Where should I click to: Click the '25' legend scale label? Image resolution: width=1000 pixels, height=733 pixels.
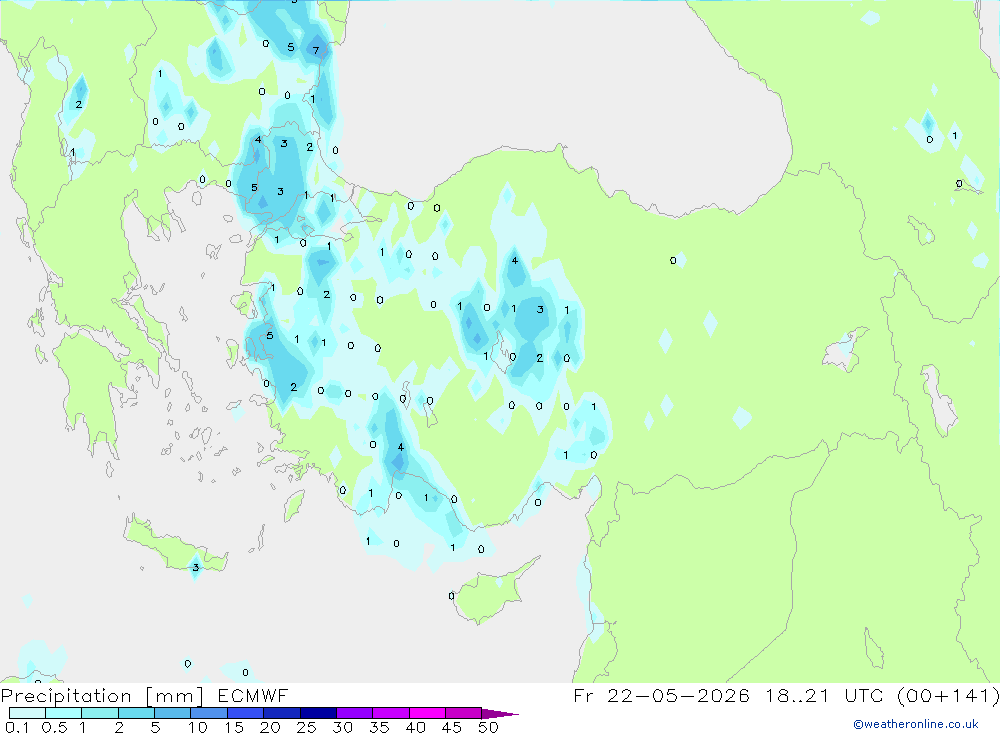(x=306, y=727)
